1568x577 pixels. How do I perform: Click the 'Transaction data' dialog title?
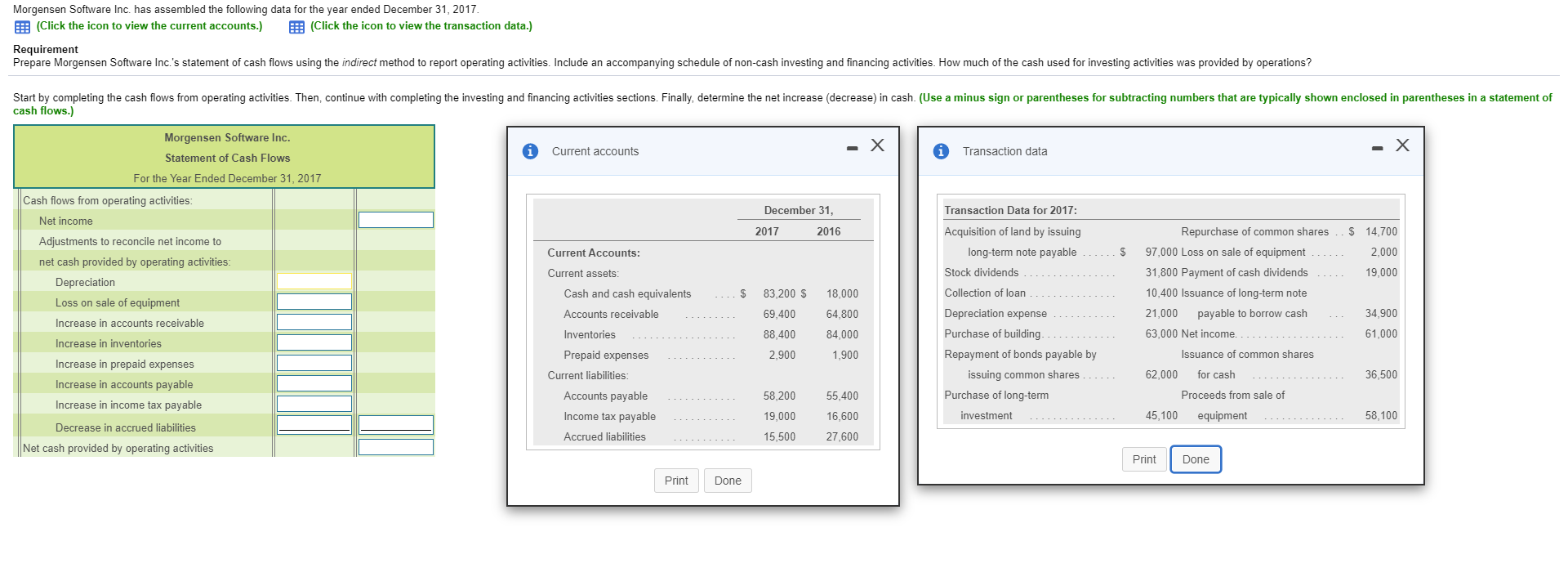[1004, 151]
